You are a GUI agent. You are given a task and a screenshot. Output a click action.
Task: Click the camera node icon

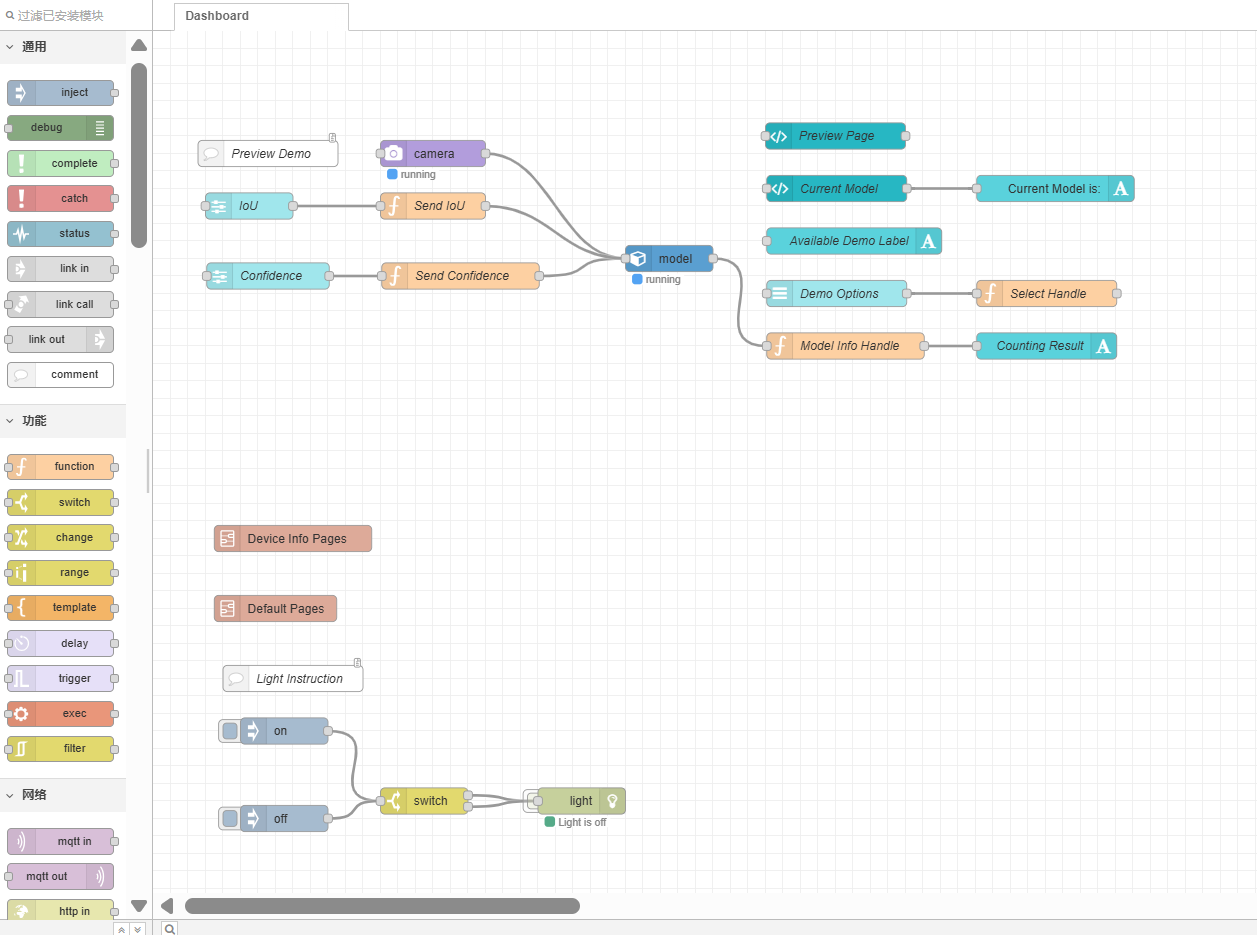pyautogui.click(x=394, y=153)
